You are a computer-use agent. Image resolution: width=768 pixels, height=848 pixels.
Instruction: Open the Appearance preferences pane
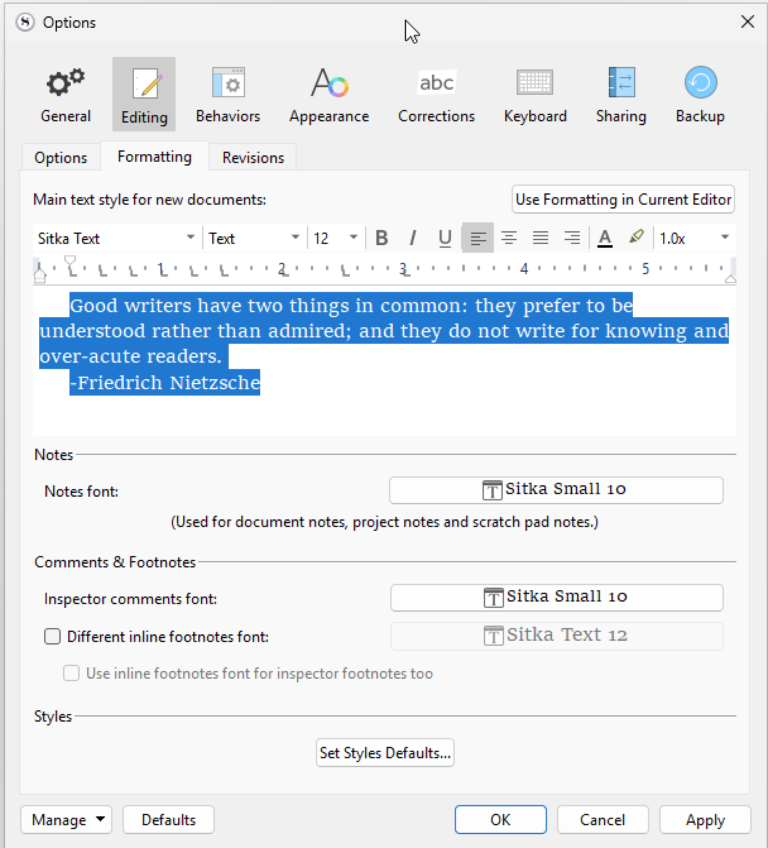(329, 95)
